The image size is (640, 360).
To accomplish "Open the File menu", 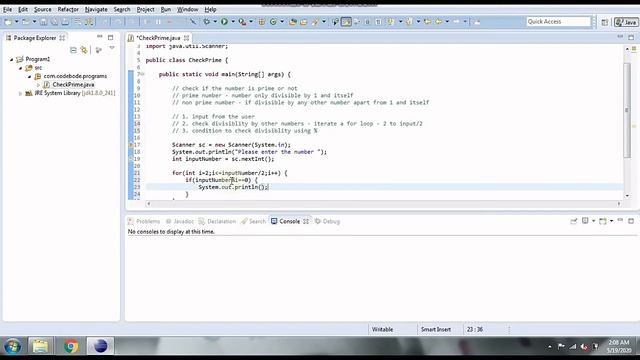I will pos(7,9).
